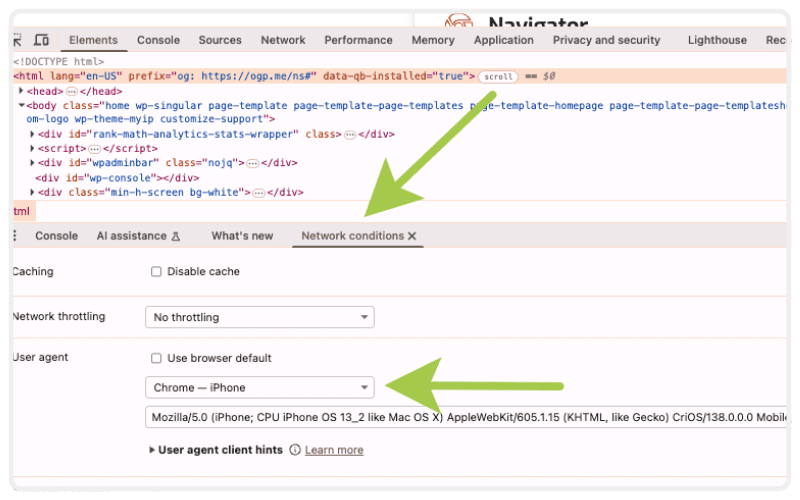Open the Application tab
Screen dimensions: 800x500
coord(504,40)
